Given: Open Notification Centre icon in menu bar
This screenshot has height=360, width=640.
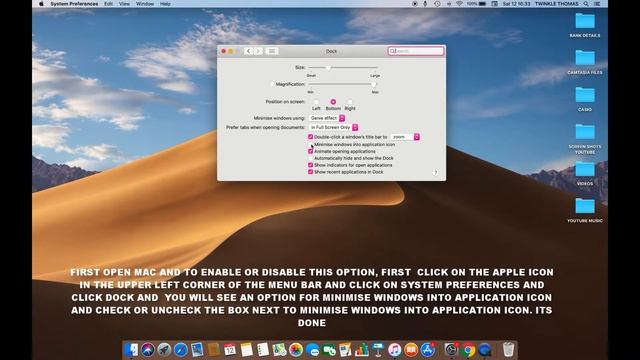Looking at the screenshot, I should pos(597,4).
